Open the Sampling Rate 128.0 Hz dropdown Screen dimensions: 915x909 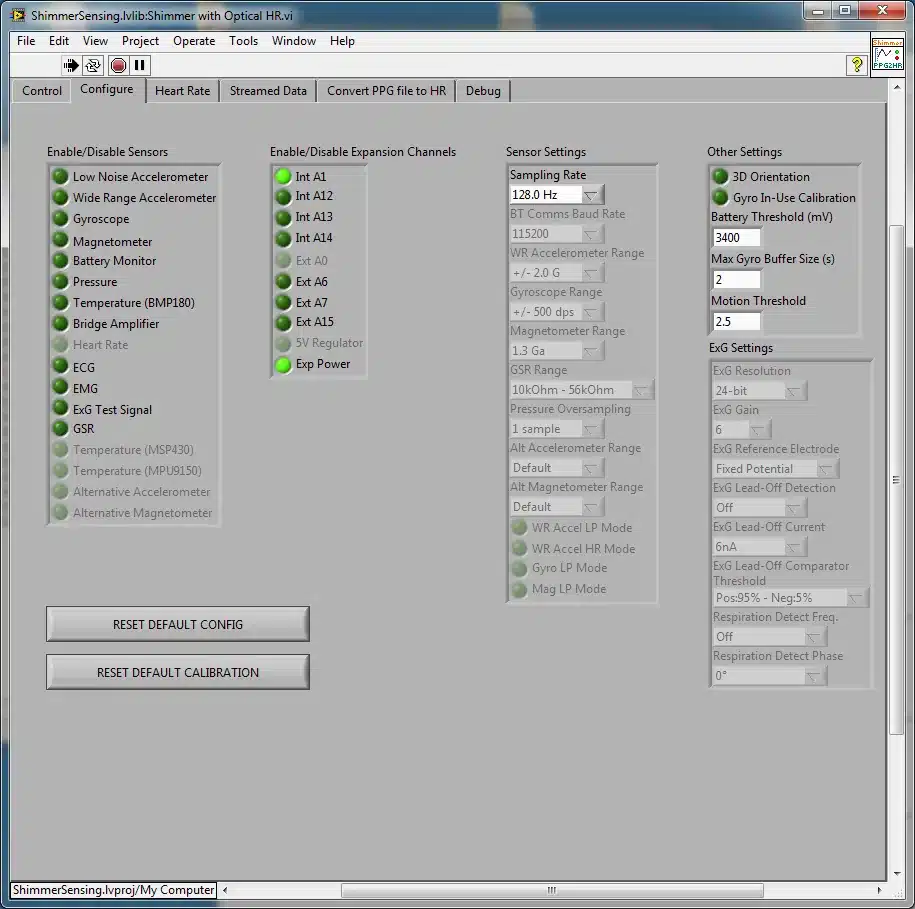(x=557, y=195)
